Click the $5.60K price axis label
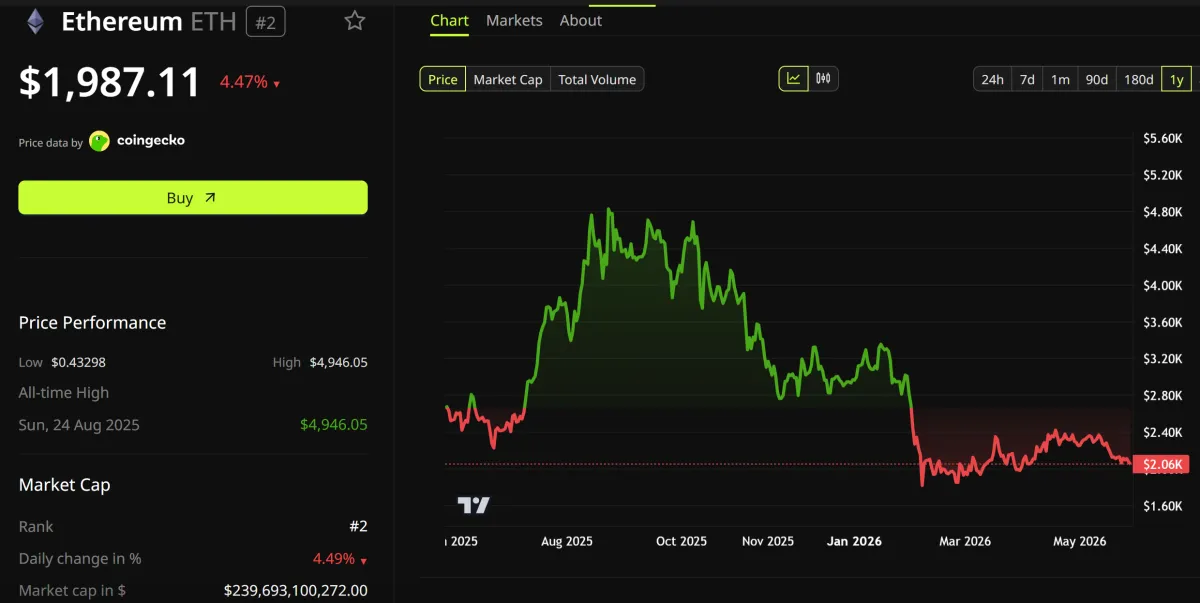 pos(1163,138)
